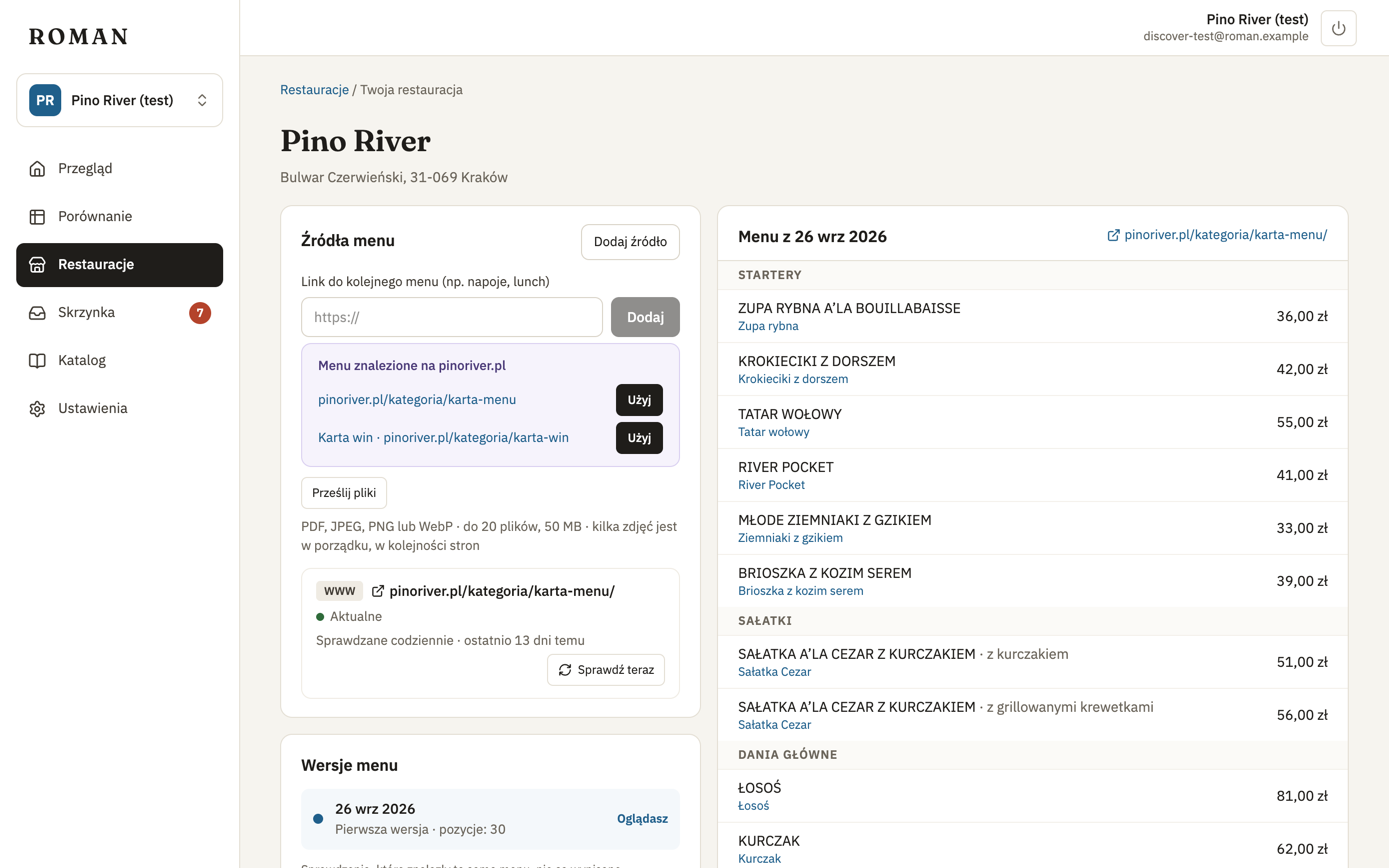Open Katalog in sidebar
The height and width of the screenshot is (868, 1389).
[x=119, y=361]
